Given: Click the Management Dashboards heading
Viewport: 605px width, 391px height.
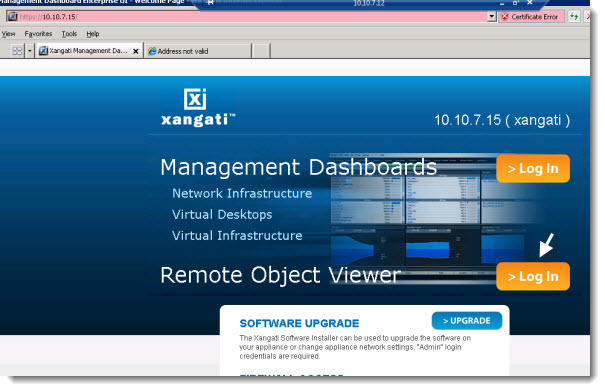Looking at the screenshot, I should [298, 168].
